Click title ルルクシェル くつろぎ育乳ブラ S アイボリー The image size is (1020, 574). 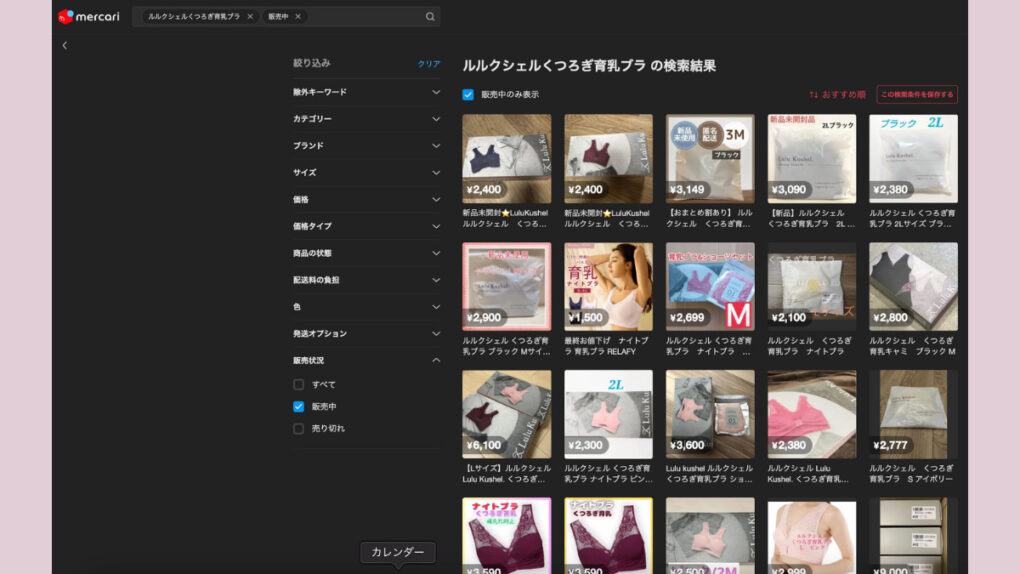tap(913, 474)
